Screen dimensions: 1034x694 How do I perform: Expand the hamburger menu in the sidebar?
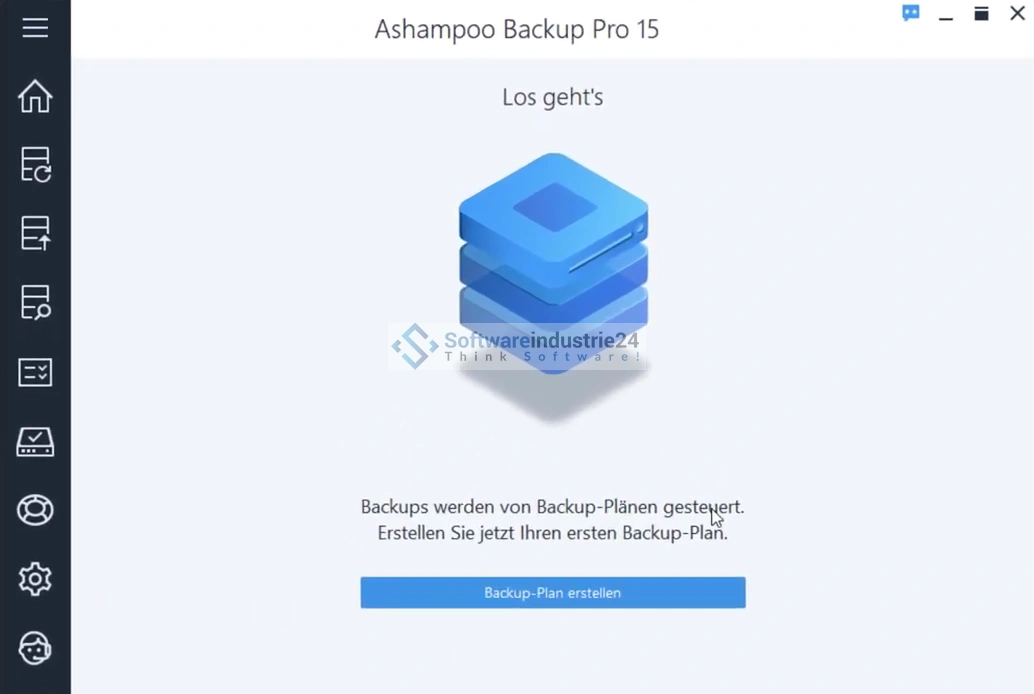click(35, 28)
